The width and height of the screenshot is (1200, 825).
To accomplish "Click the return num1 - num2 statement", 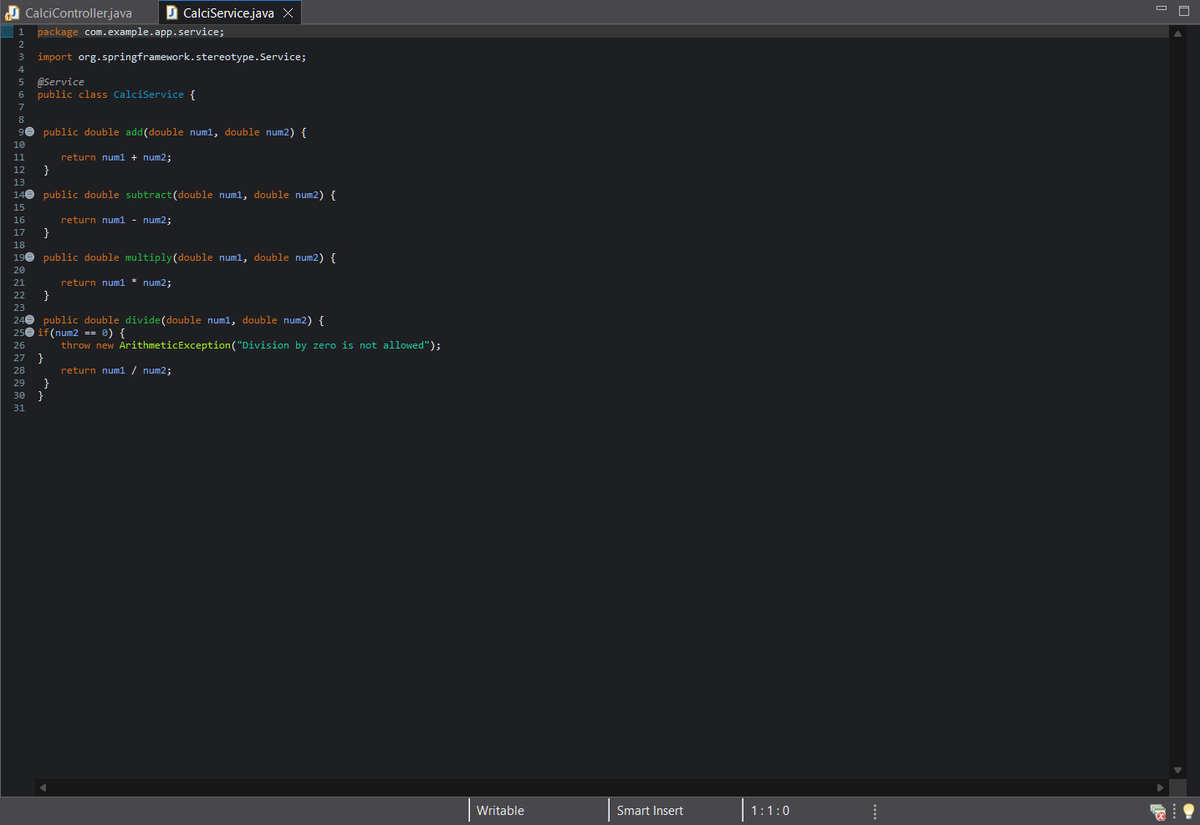I will pyautogui.click(x=116, y=220).
